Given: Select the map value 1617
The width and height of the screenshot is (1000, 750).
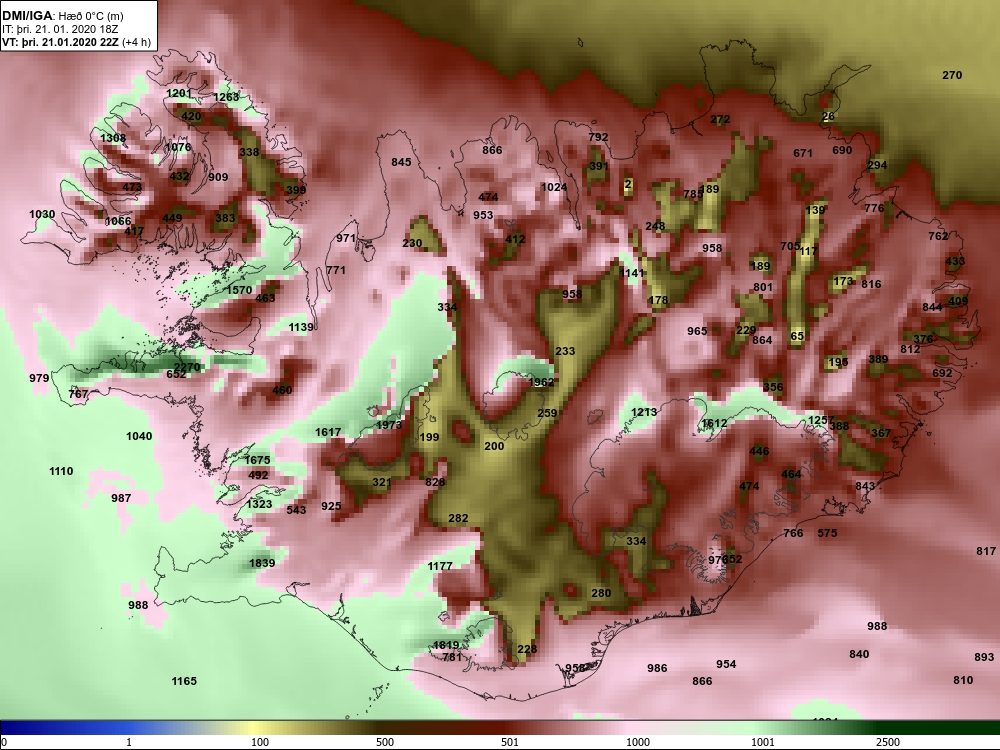Looking at the screenshot, I should click(x=328, y=432).
